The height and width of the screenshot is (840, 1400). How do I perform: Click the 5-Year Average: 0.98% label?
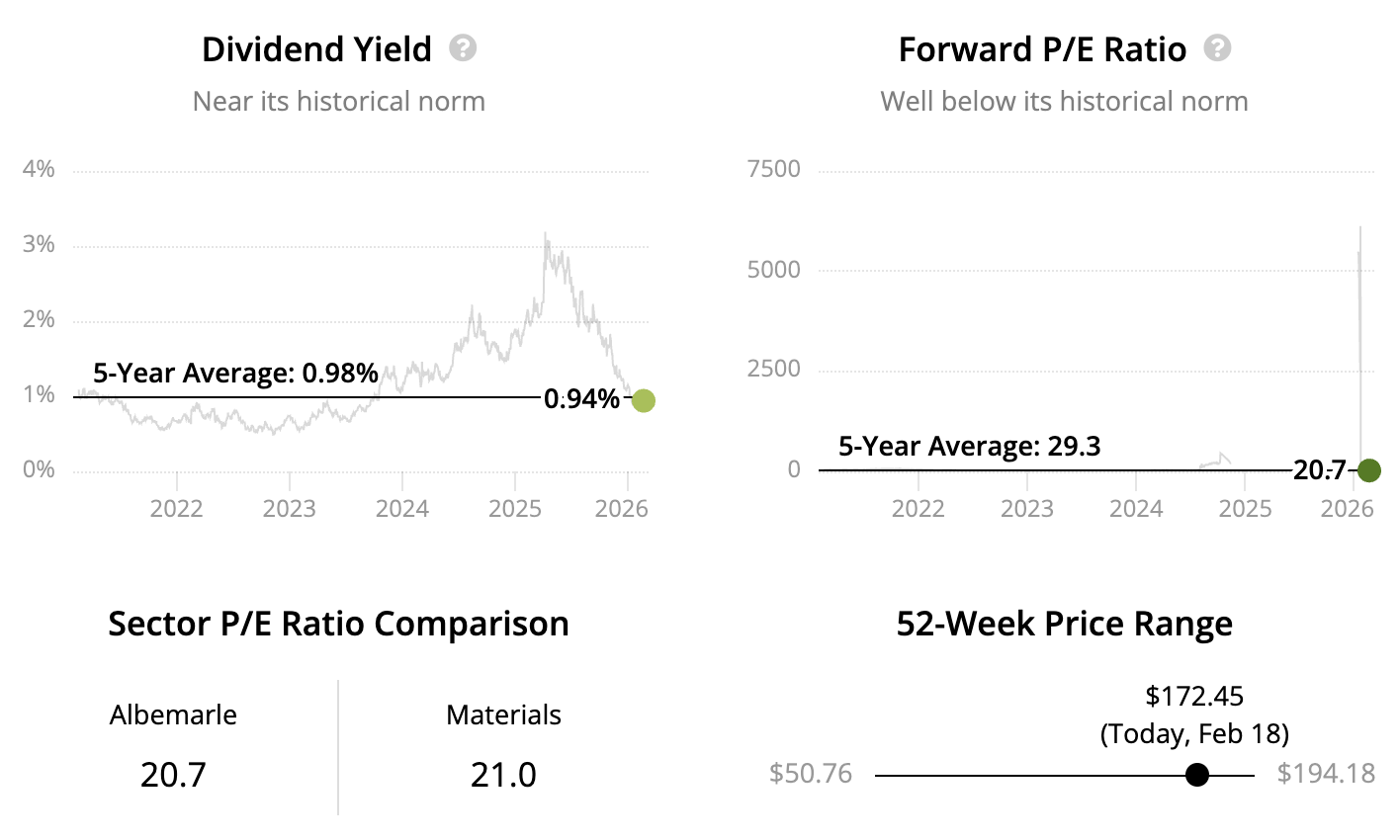coord(235,374)
